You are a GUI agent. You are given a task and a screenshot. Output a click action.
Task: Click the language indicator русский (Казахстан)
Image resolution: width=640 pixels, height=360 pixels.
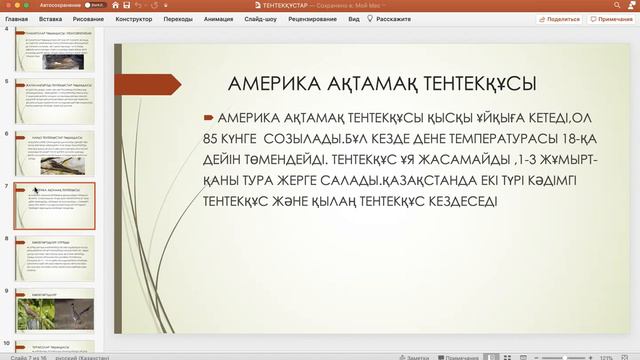(82, 358)
